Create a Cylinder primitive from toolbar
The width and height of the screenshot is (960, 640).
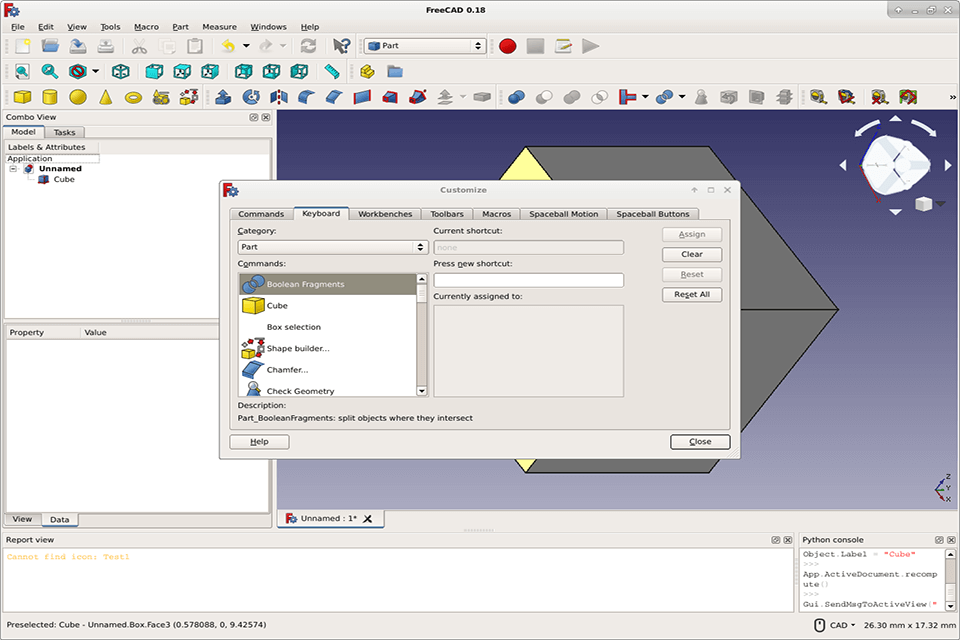(x=50, y=97)
